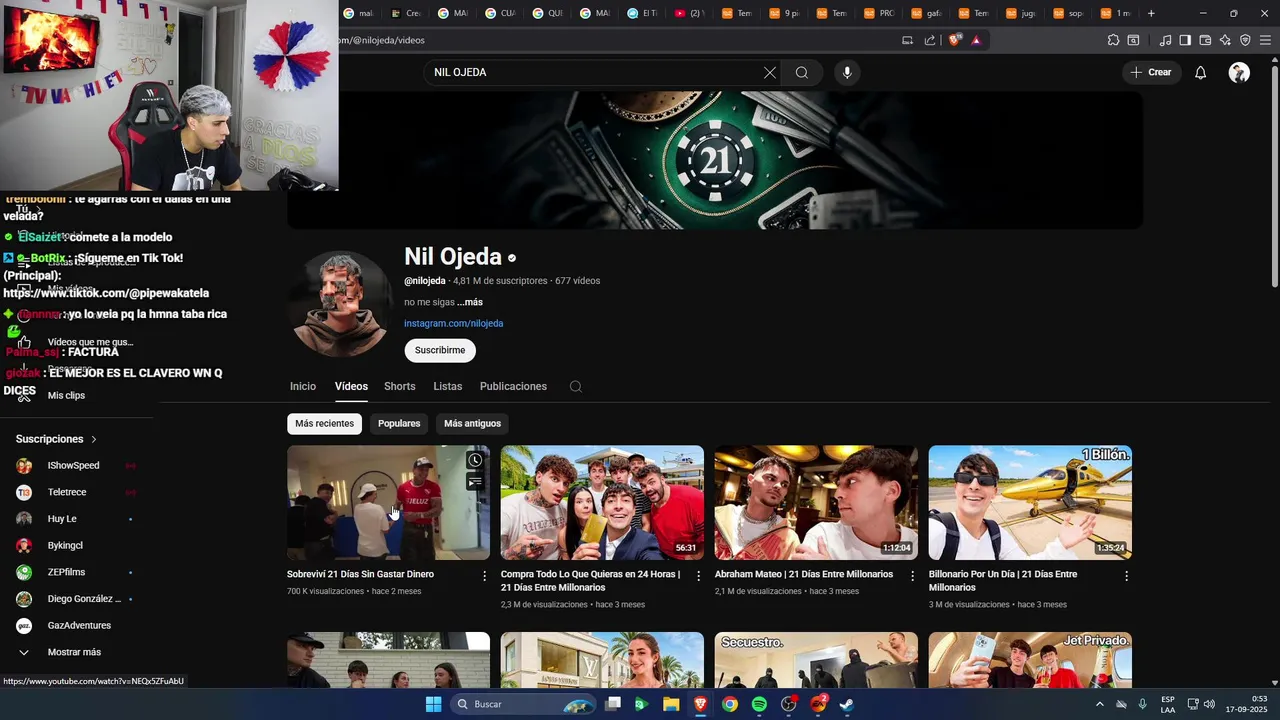Screen dimensions: 1280x720
Task: Switch to the YouTube browser tab
Action: pos(689,13)
